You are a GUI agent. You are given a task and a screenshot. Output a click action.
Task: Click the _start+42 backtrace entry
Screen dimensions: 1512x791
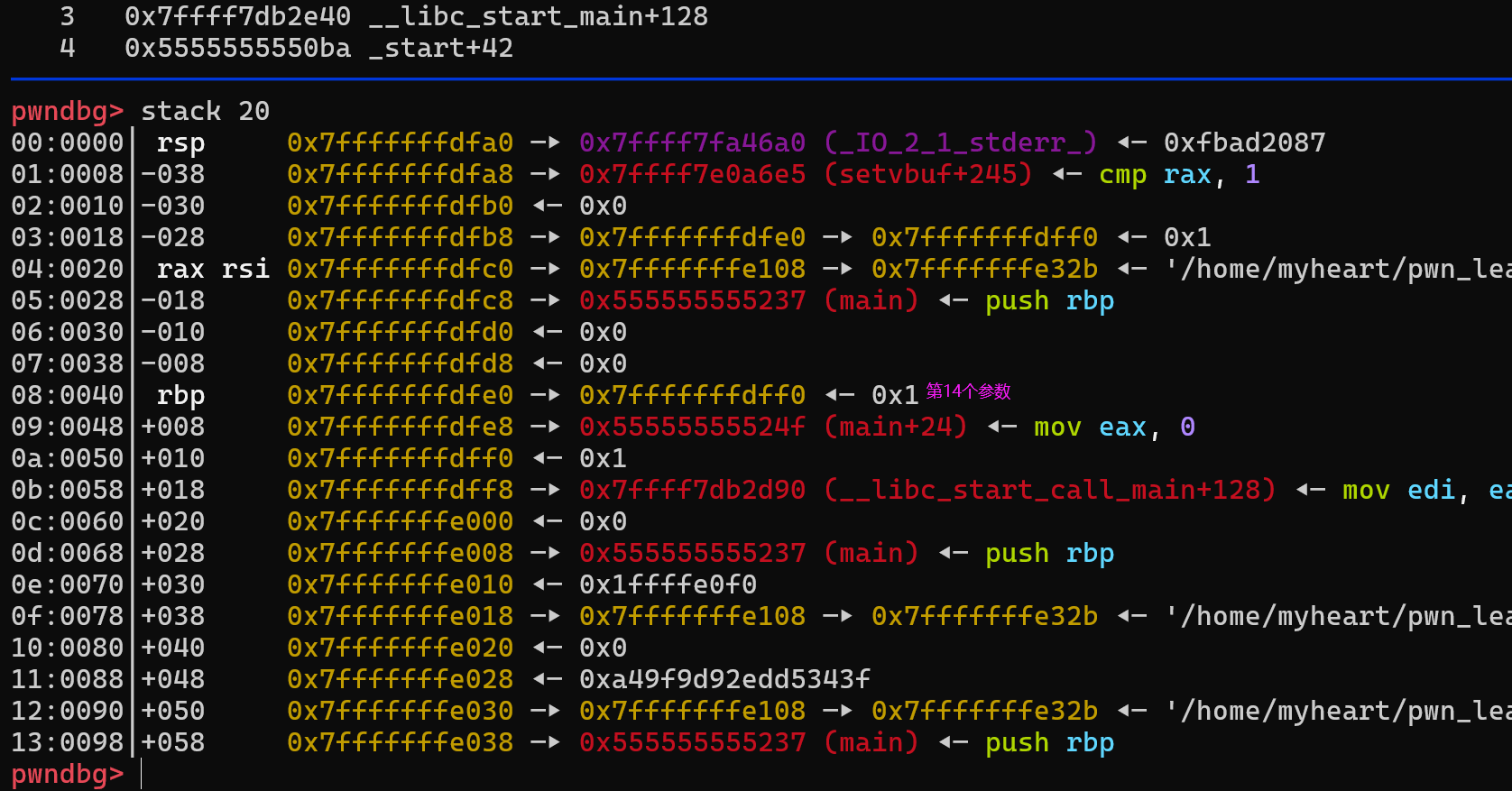click(441, 48)
